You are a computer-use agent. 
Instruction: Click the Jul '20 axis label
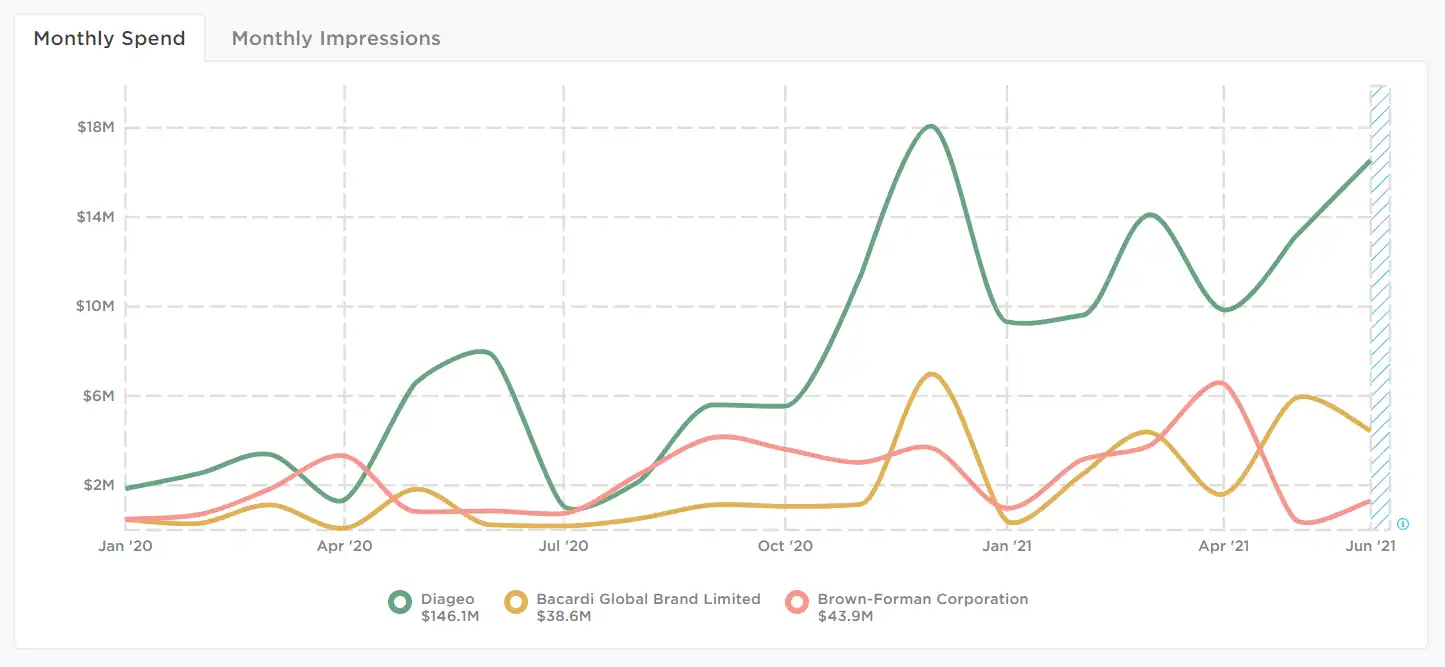click(564, 546)
